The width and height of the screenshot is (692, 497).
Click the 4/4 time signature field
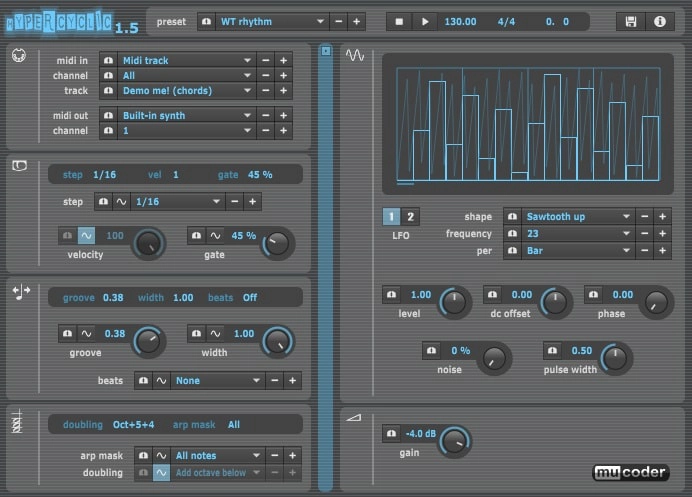pos(506,22)
